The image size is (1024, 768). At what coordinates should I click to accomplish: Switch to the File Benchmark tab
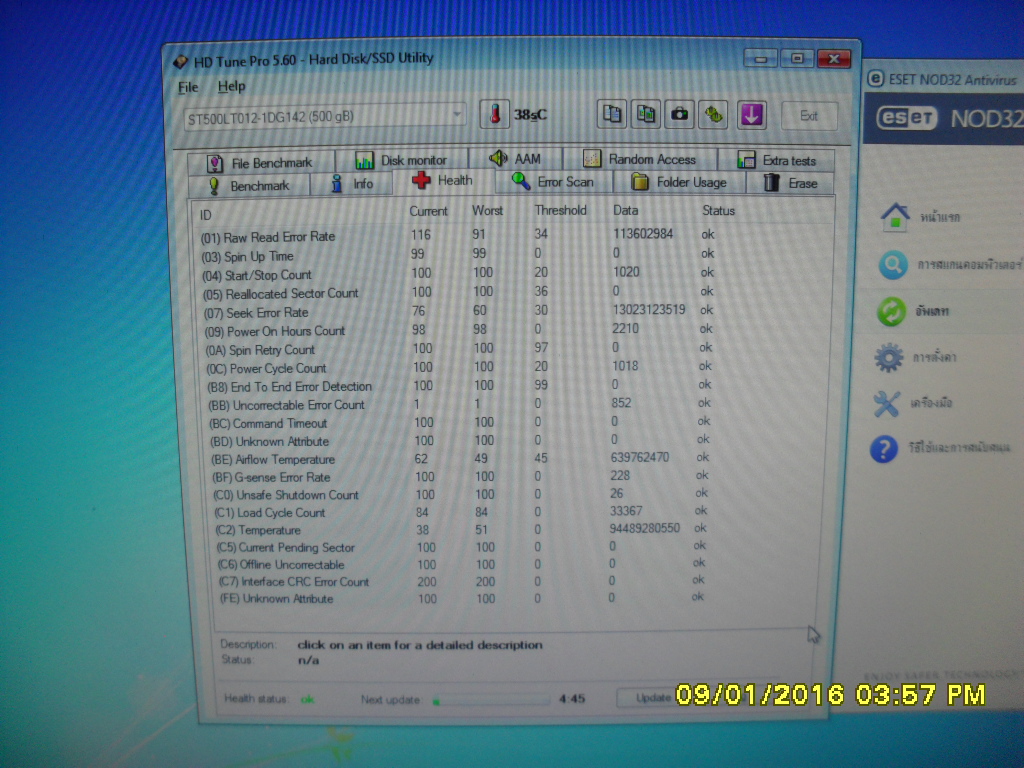[x=261, y=163]
